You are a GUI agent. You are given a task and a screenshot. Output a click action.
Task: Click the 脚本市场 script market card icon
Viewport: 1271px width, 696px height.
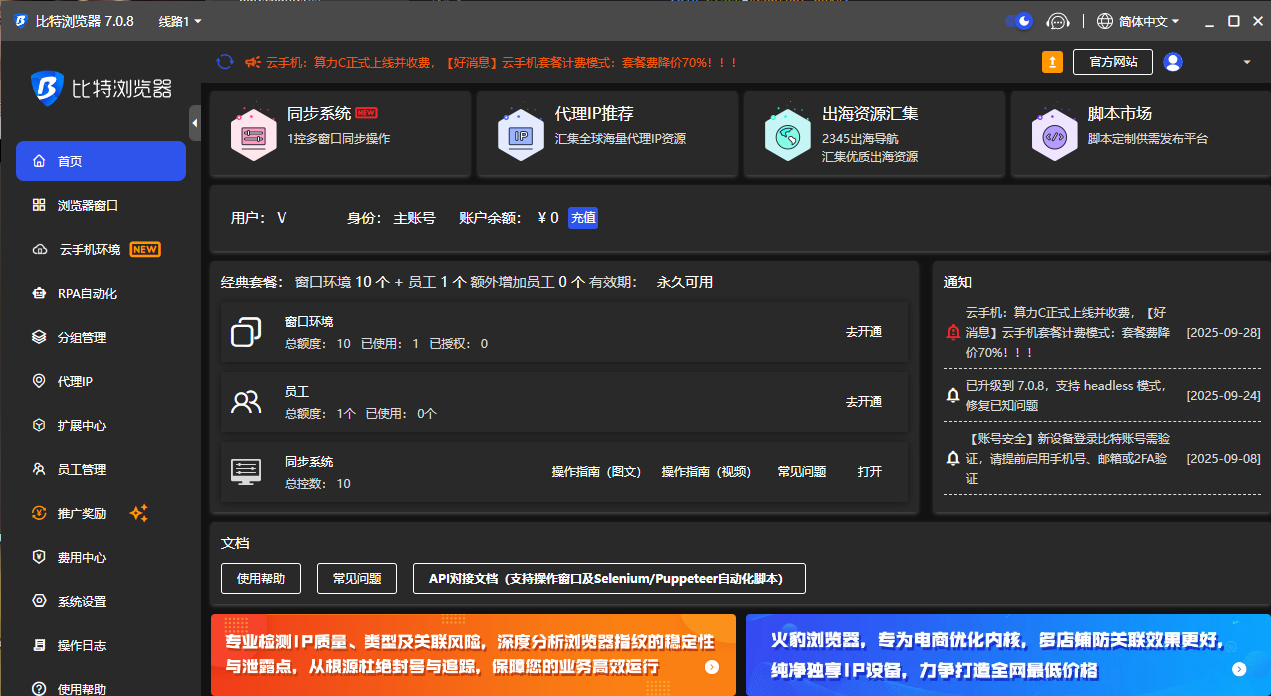pos(1054,133)
